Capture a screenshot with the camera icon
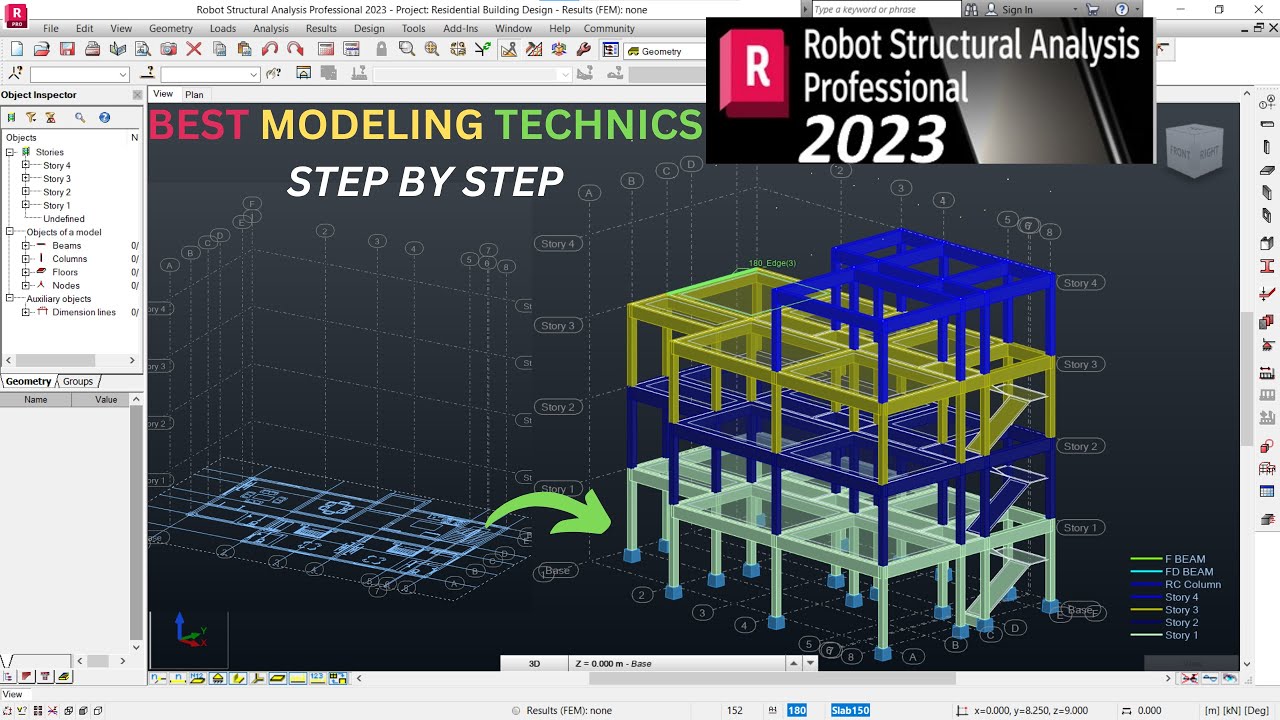Image resolution: width=1280 pixels, height=720 pixels. (168, 49)
